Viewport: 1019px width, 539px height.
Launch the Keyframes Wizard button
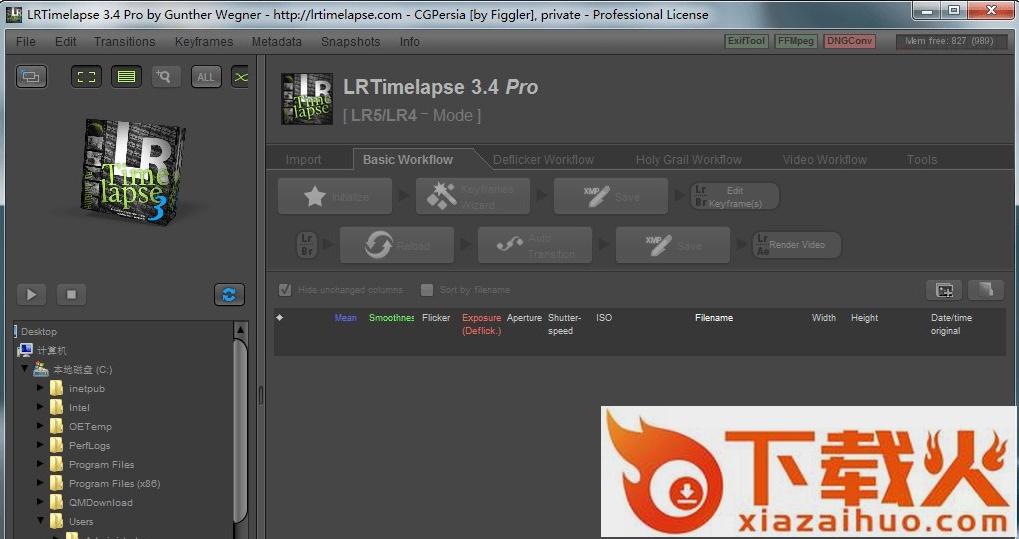point(472,196)
